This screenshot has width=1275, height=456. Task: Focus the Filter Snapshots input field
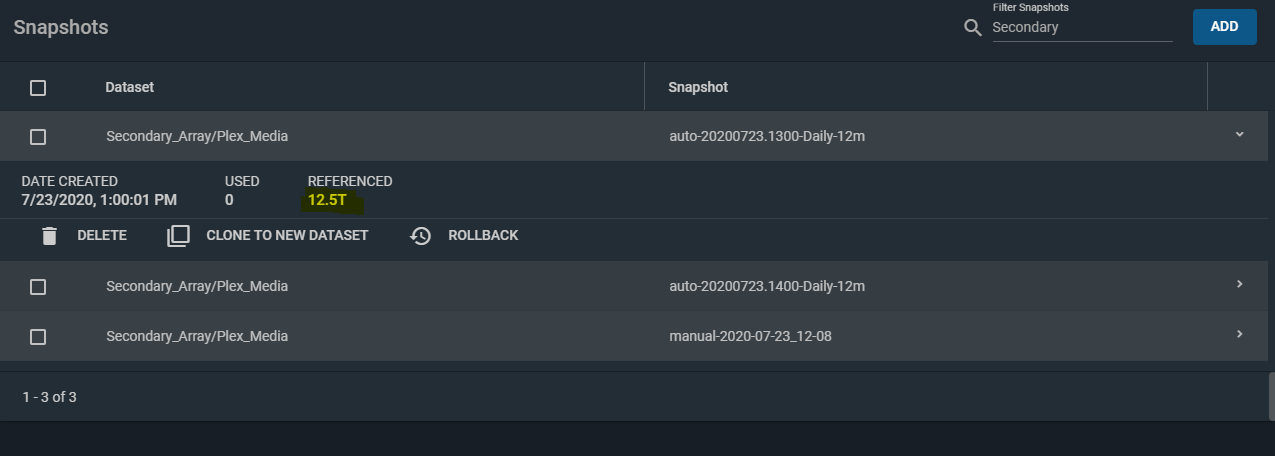coord(1082,28)
